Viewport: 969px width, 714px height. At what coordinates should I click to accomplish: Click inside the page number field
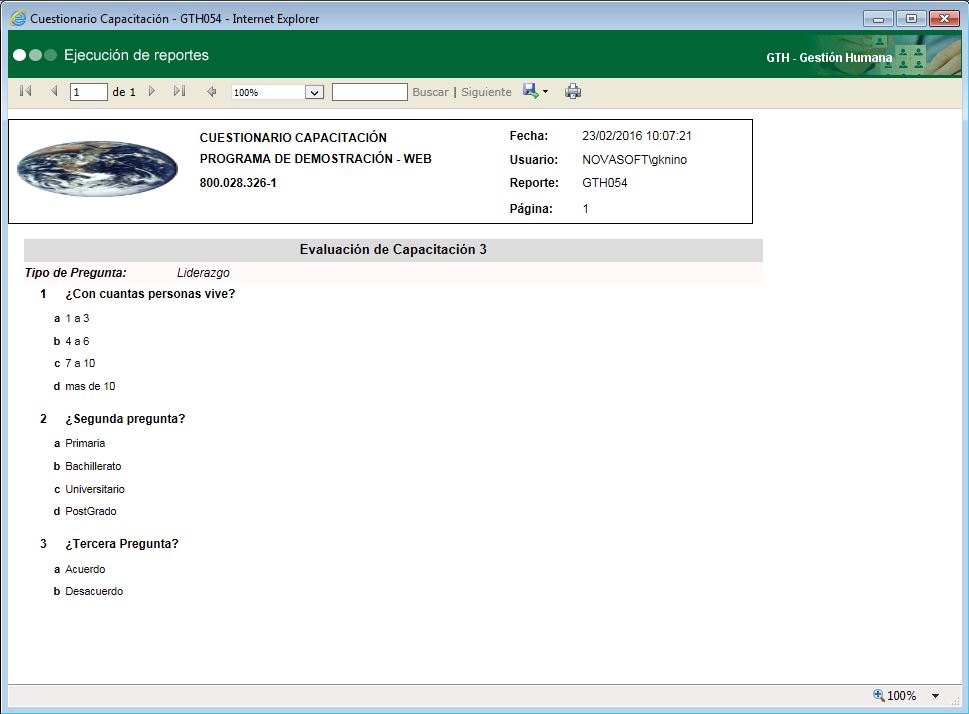point(87,91)
